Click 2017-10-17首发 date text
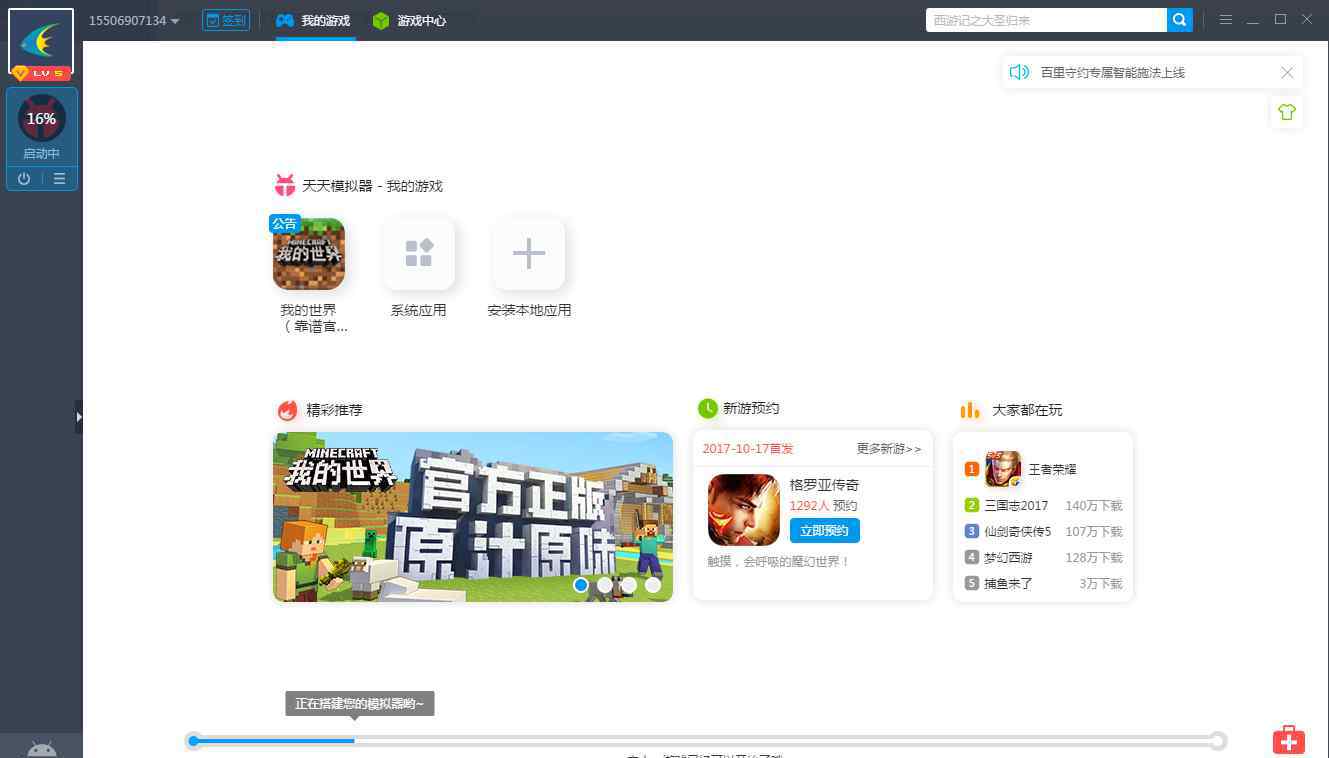 pos(748,449)
